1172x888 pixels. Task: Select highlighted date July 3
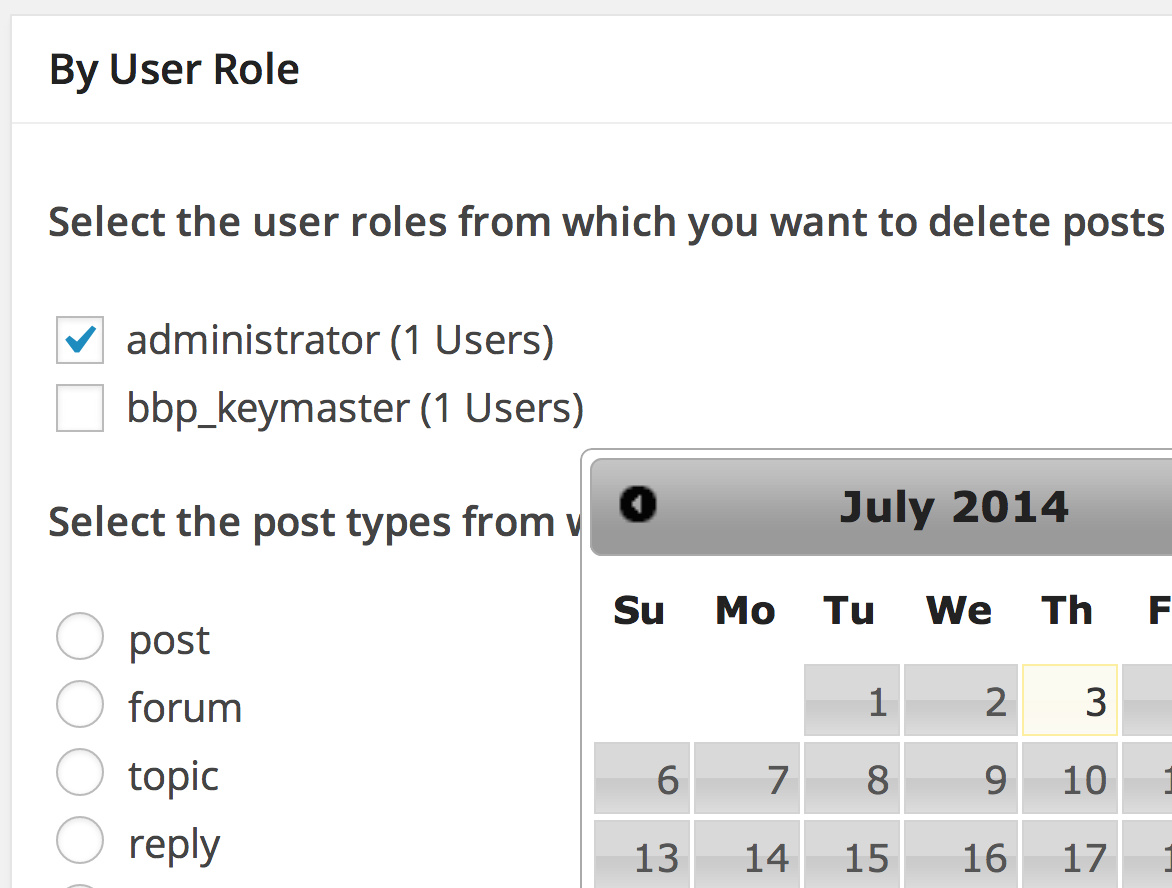[x=1070, y=700]
